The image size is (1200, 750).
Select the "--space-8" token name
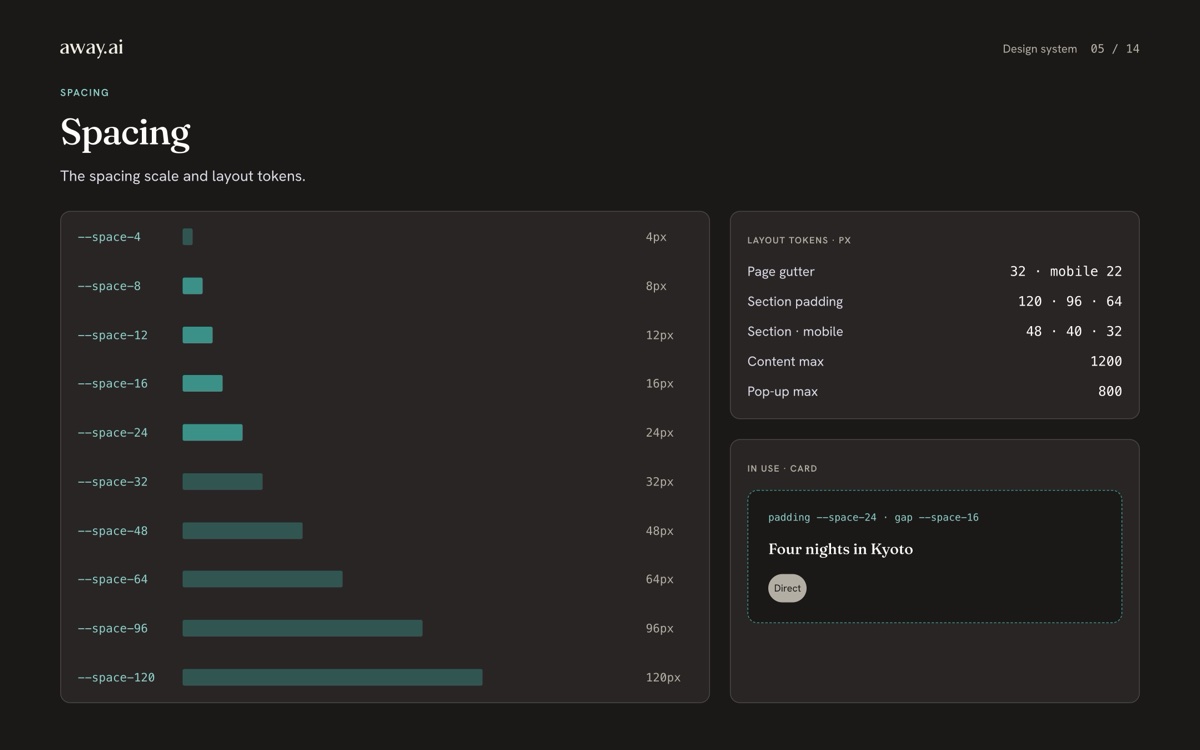(x=109, y=286)
